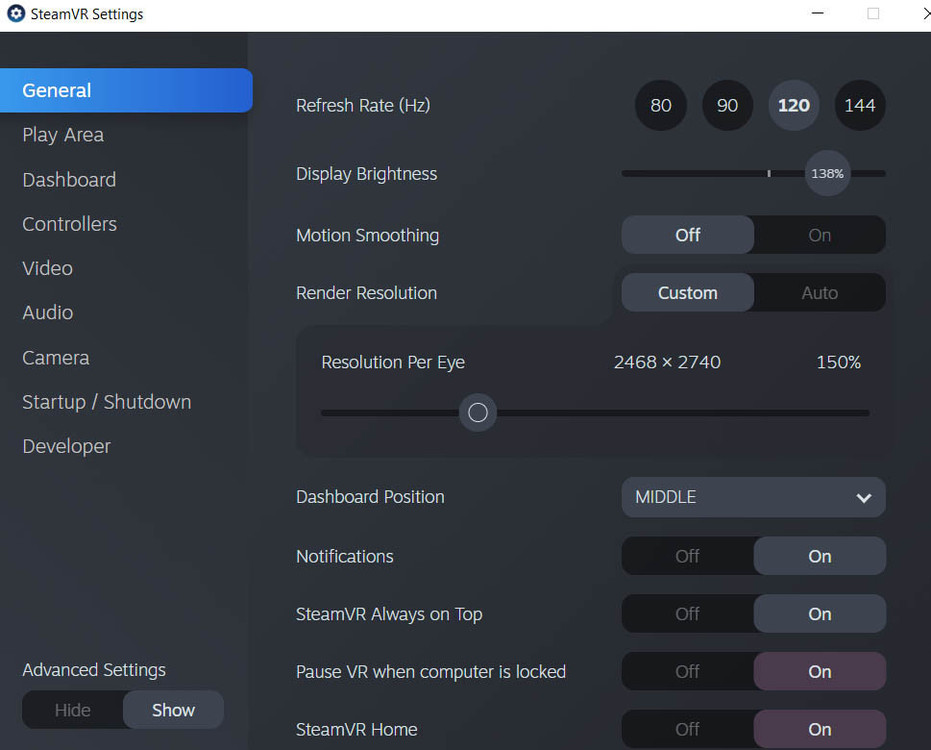This screenshot has width=931, height=750.
Task: Select the 90 Hz refresh rate
Action: pyautogui.click(x=728, y=105)
